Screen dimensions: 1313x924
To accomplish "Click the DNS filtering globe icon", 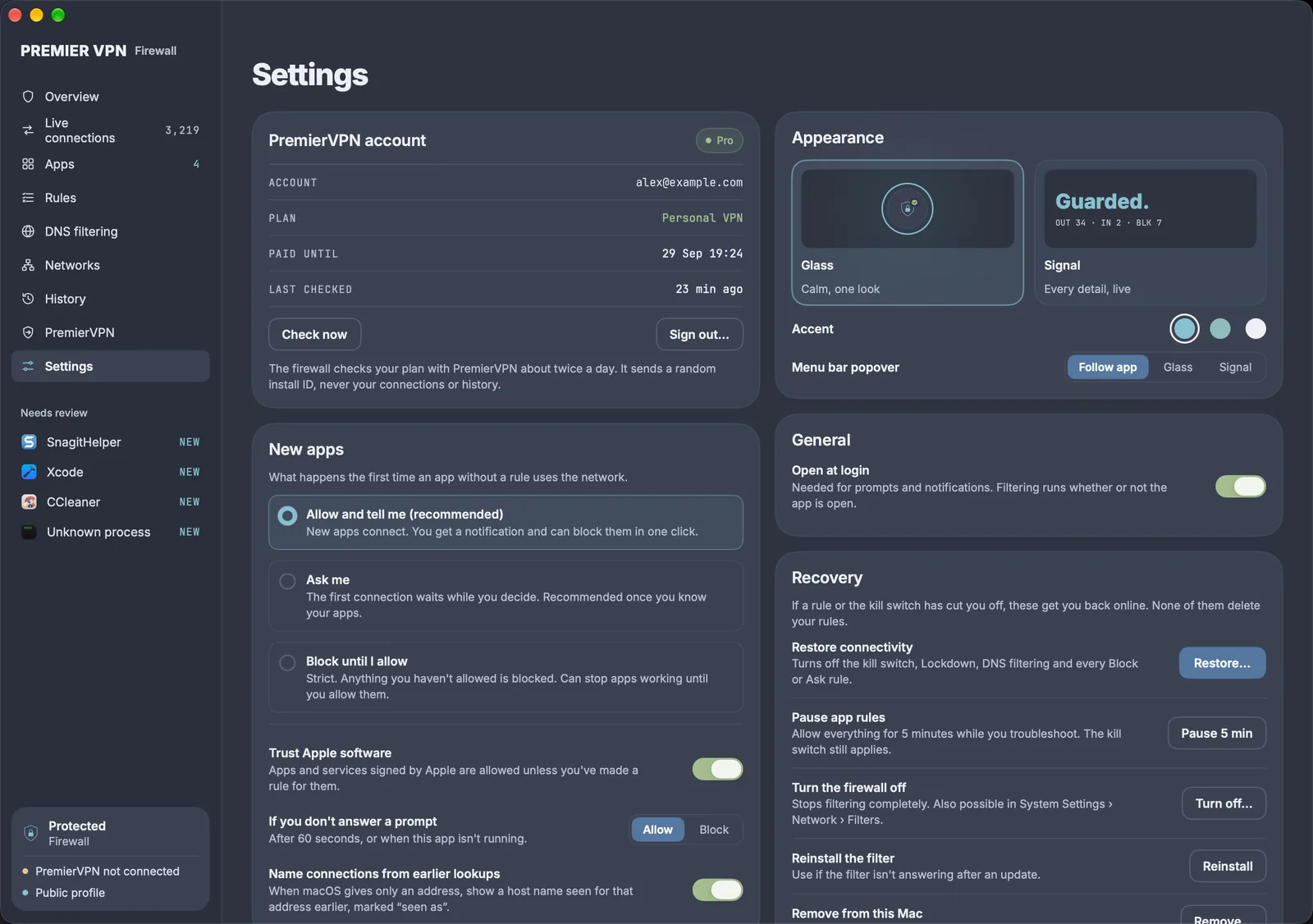I will pos(28,231).
